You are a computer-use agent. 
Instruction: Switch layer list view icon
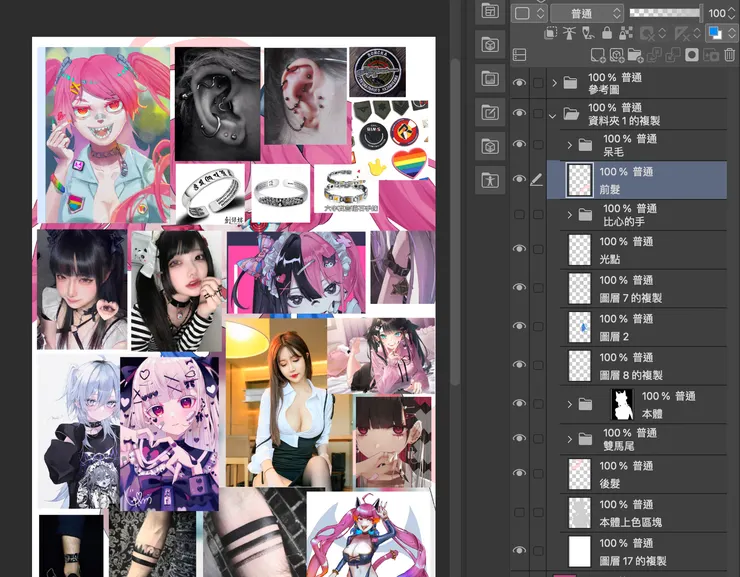tap(520, 55)
